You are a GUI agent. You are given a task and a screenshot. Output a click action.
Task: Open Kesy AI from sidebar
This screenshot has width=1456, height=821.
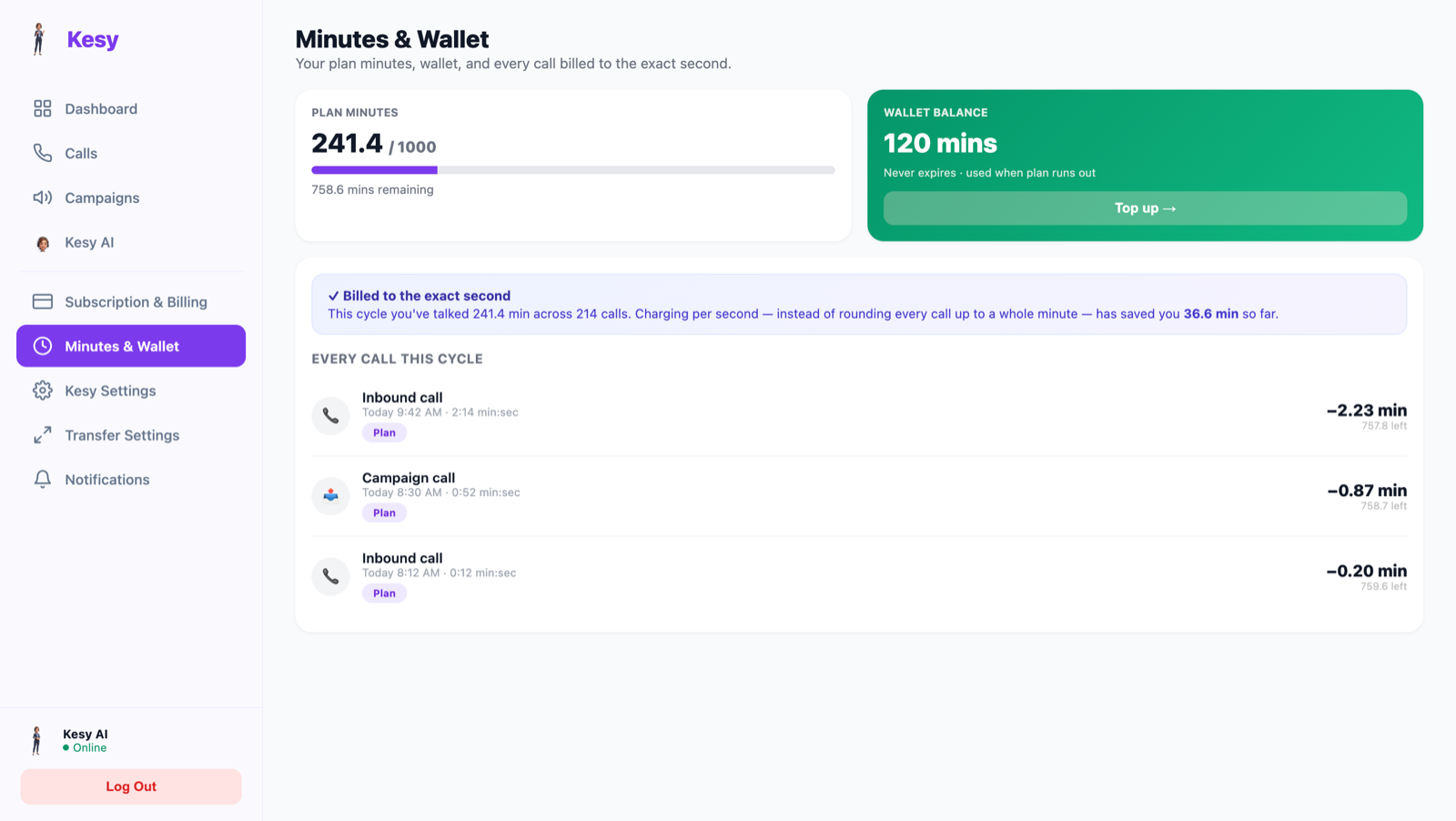tap(131, 242)
